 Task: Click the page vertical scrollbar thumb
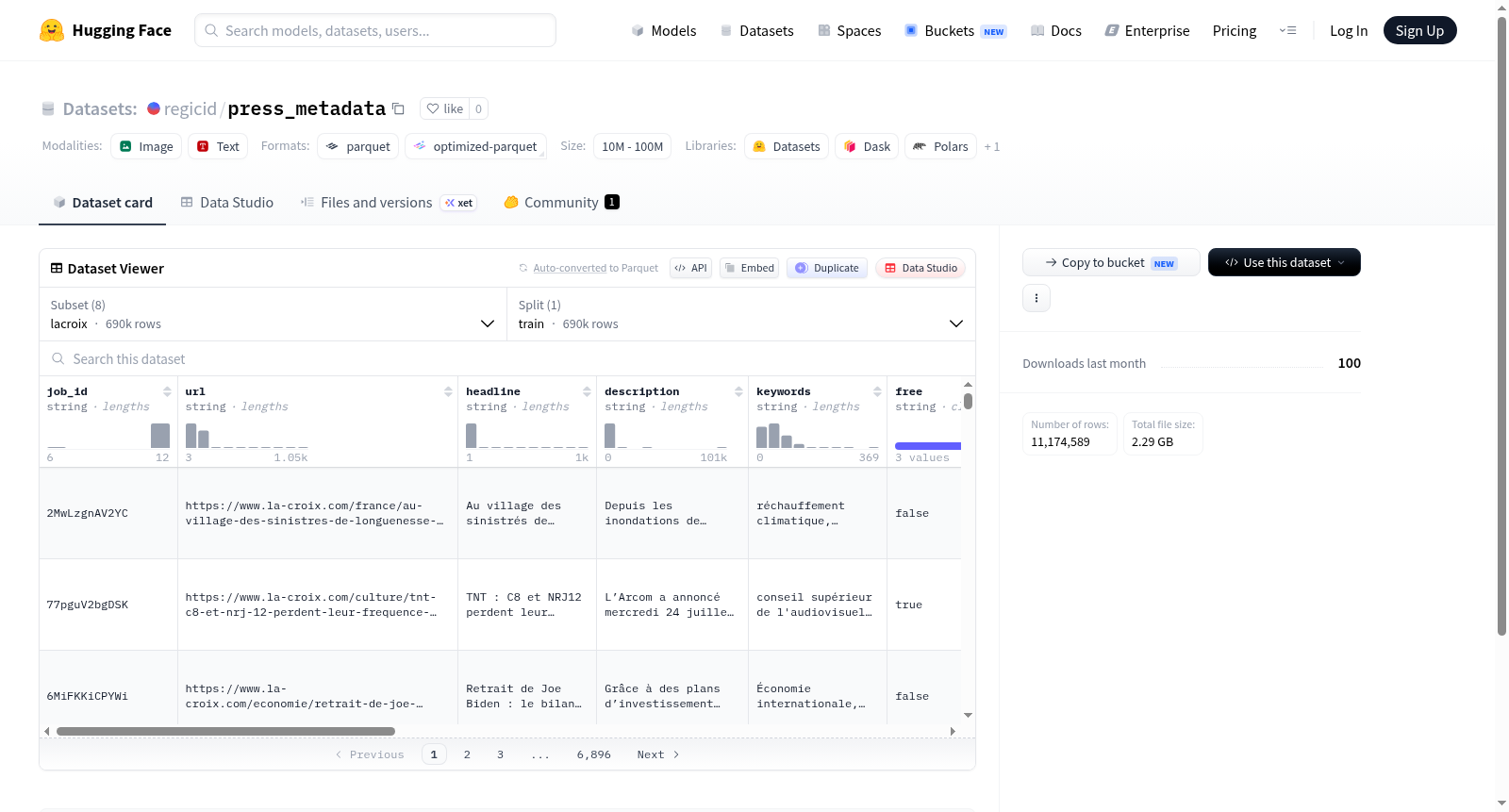click(x=1501, y=325)
